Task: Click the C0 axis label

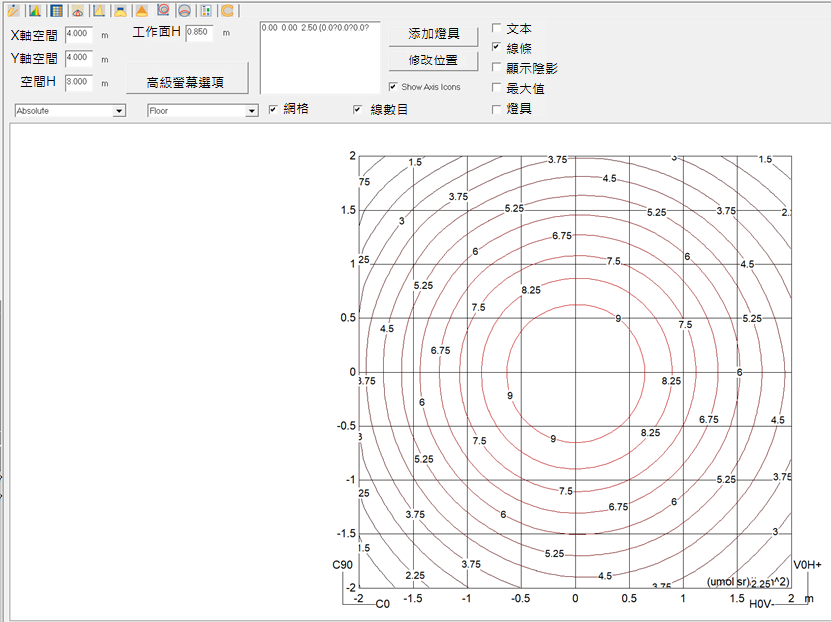Action: (383, 604)
